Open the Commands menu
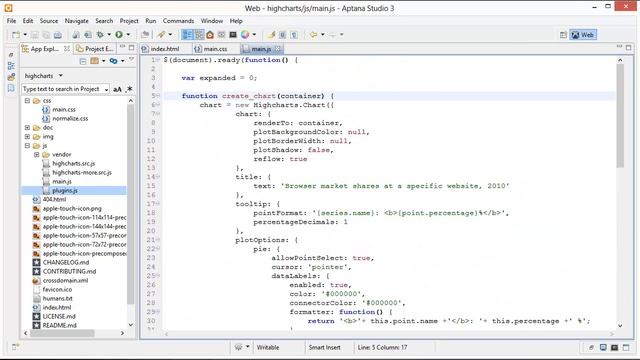The height and width of the screenshot is (360, 640). tap(178, 21)
